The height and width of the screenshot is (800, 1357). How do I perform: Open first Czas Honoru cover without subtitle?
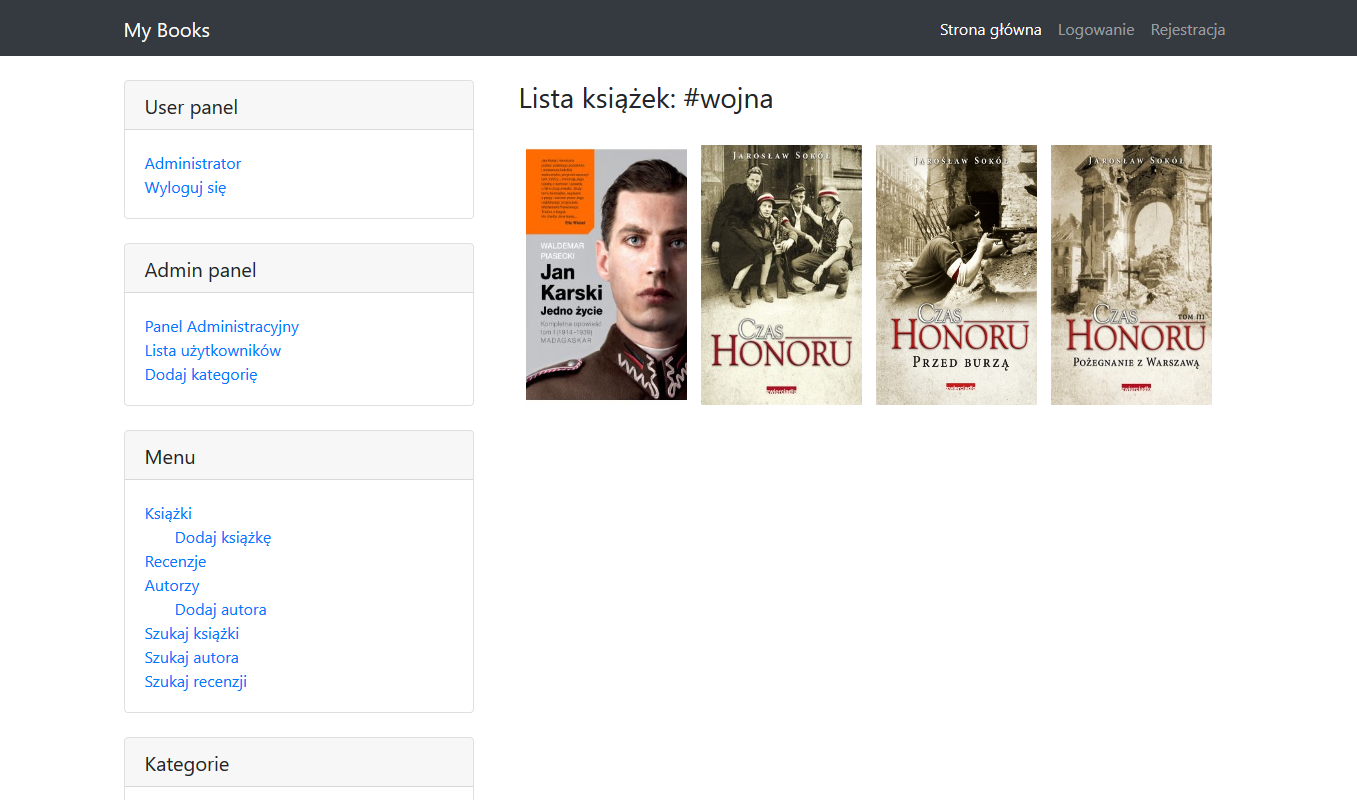point(781,275)
